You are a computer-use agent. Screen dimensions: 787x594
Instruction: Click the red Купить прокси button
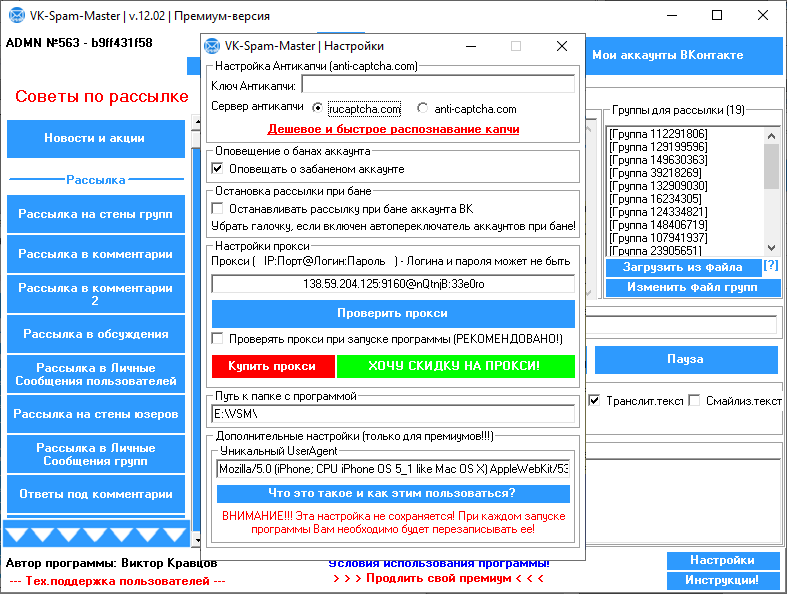point(272,366)
